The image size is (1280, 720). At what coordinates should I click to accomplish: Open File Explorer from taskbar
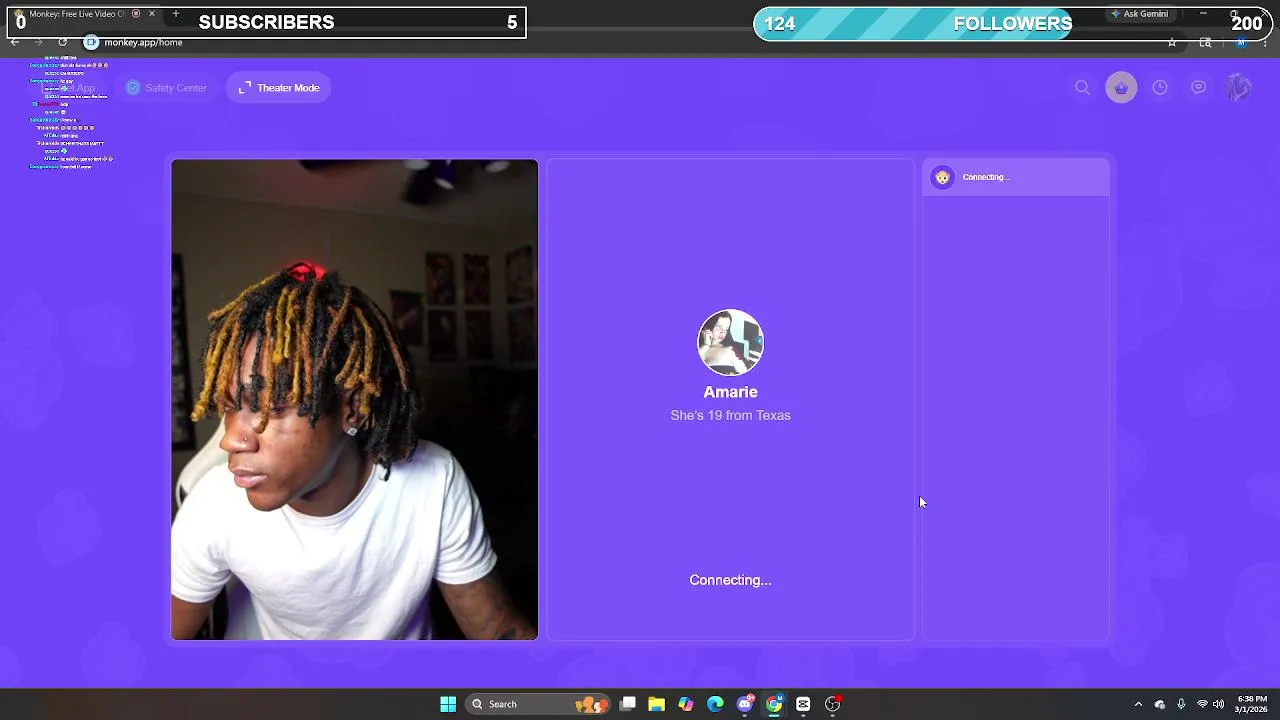(657, 704)
